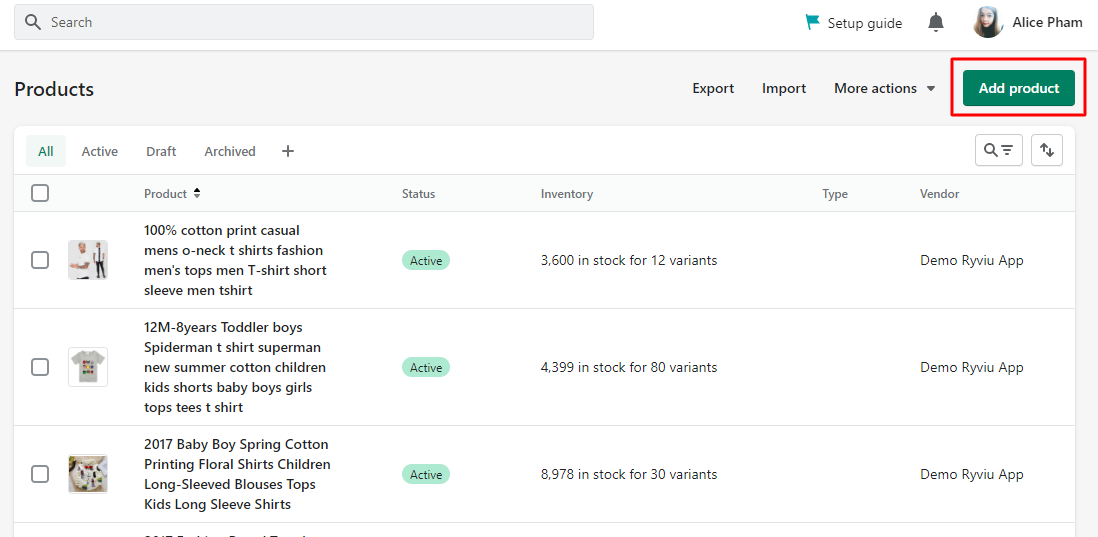1098x537 pixels.
Task: Click Active badge on 100% cotton row
Action: tap(426, 260)
